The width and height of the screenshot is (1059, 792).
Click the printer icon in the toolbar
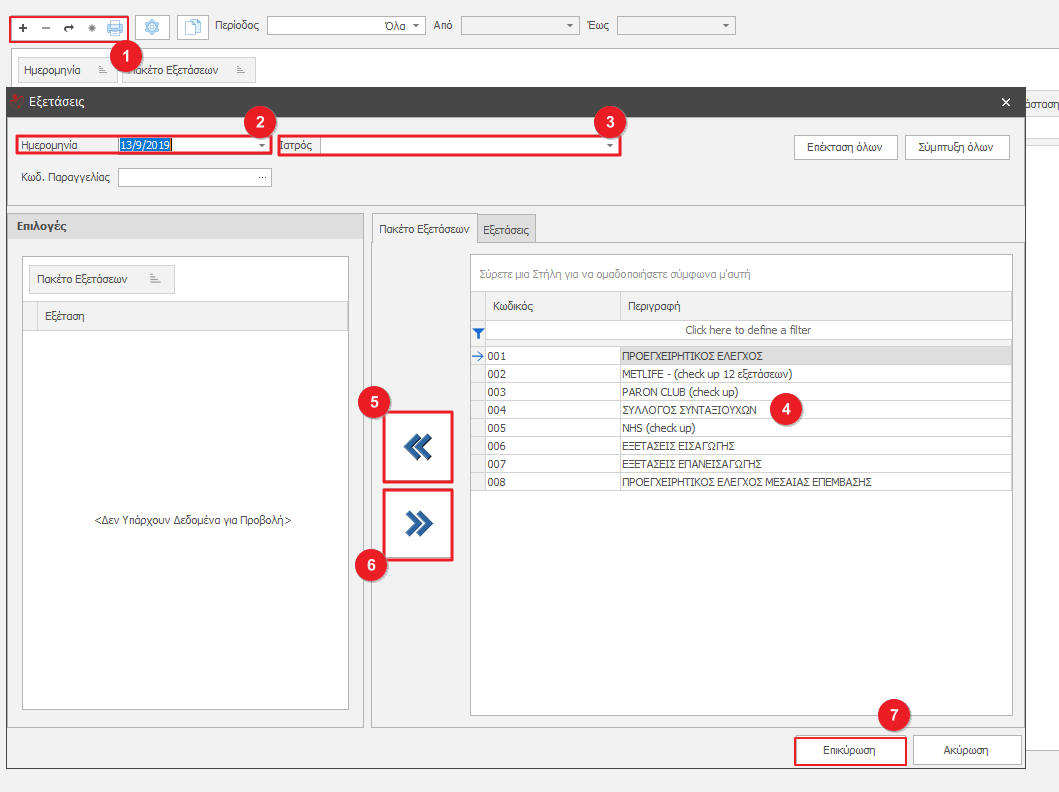115,28
